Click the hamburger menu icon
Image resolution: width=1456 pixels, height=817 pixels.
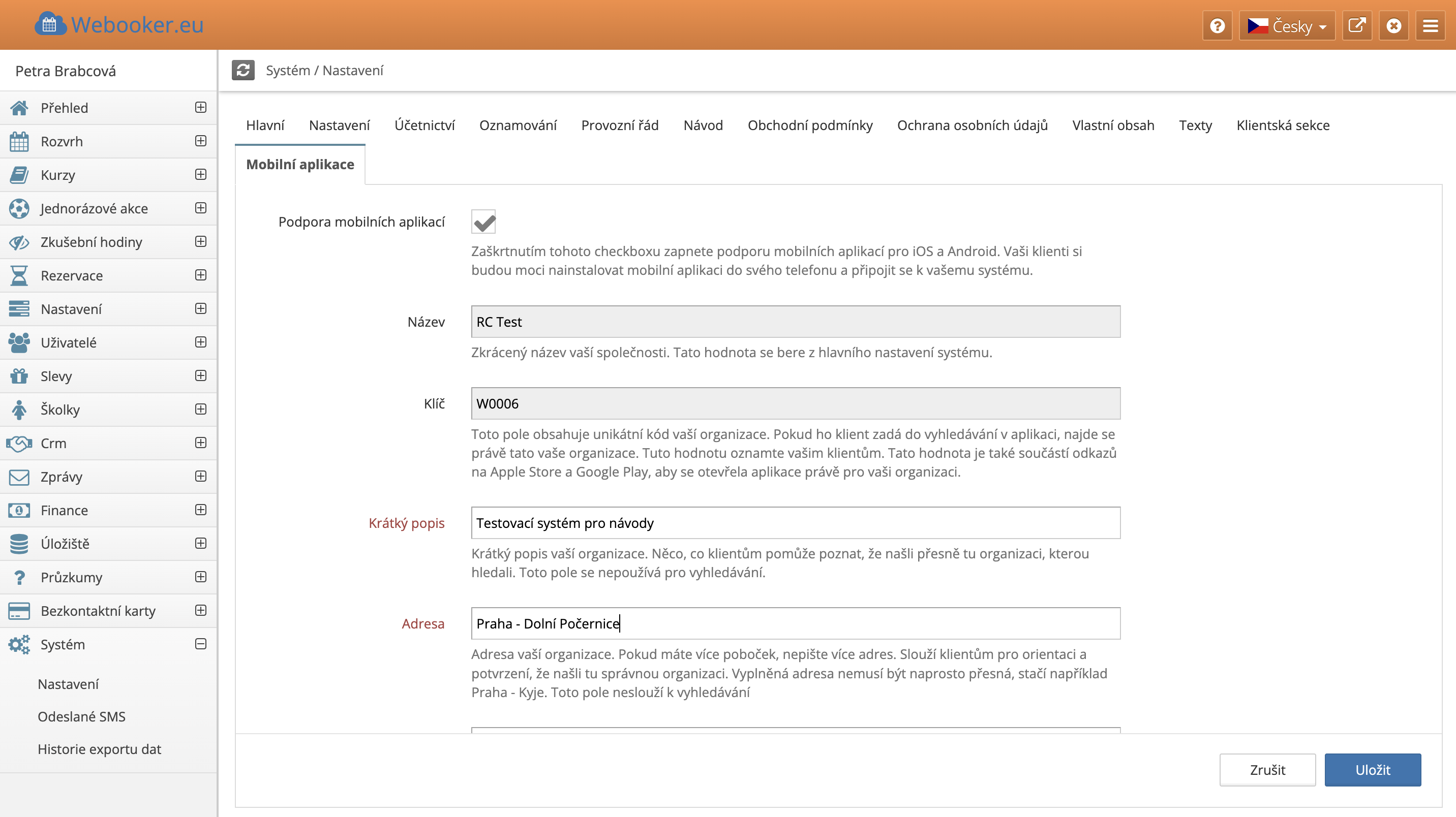click(1430, 25)
